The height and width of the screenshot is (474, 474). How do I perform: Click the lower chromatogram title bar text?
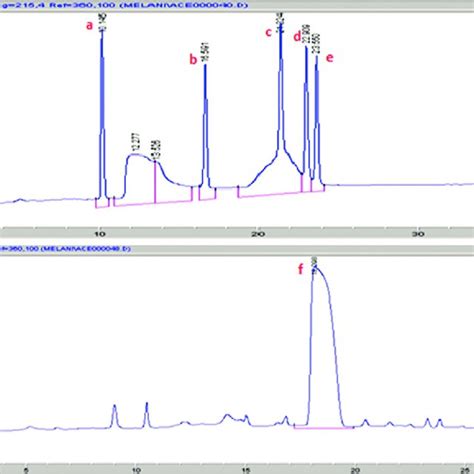(65, 249)
